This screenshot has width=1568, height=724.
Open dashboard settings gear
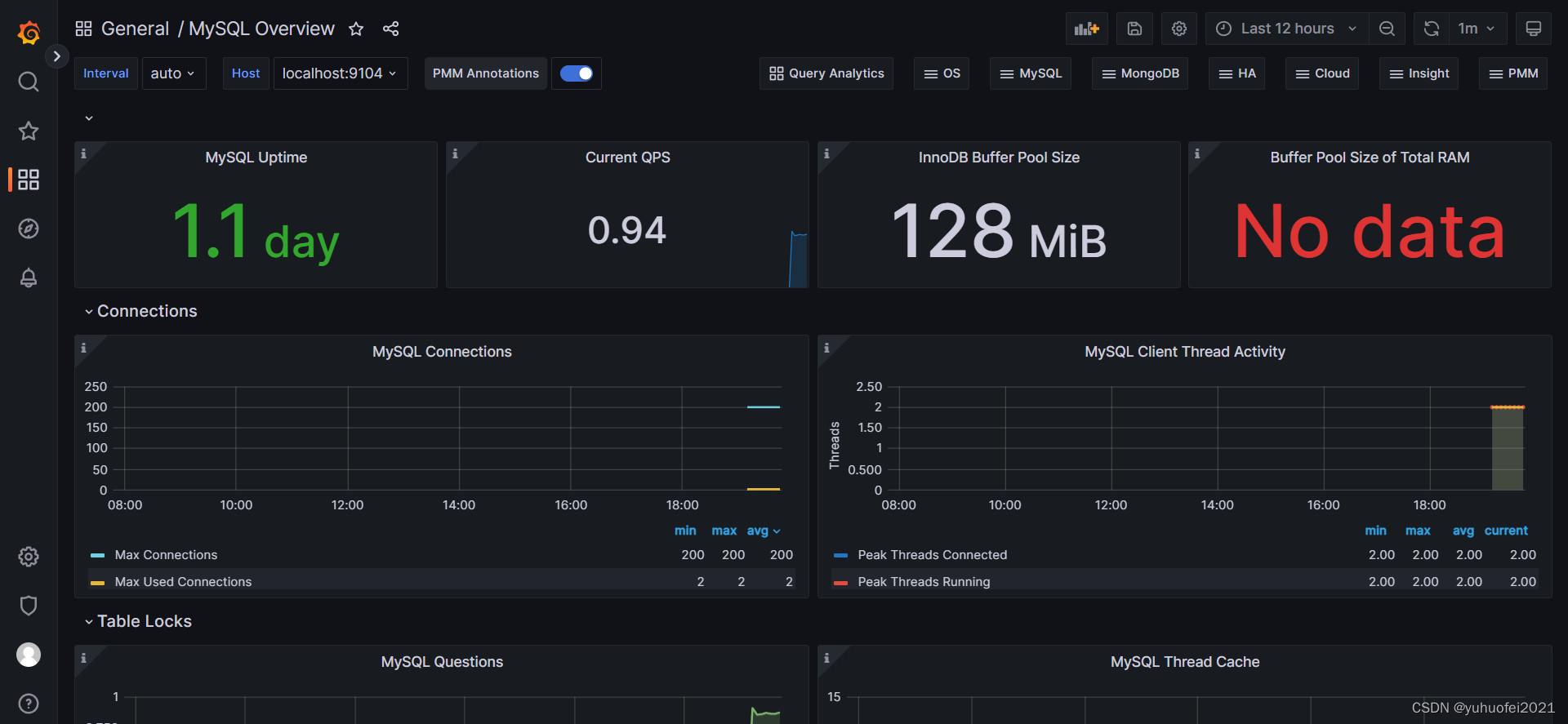click(x=1179, y=29)
